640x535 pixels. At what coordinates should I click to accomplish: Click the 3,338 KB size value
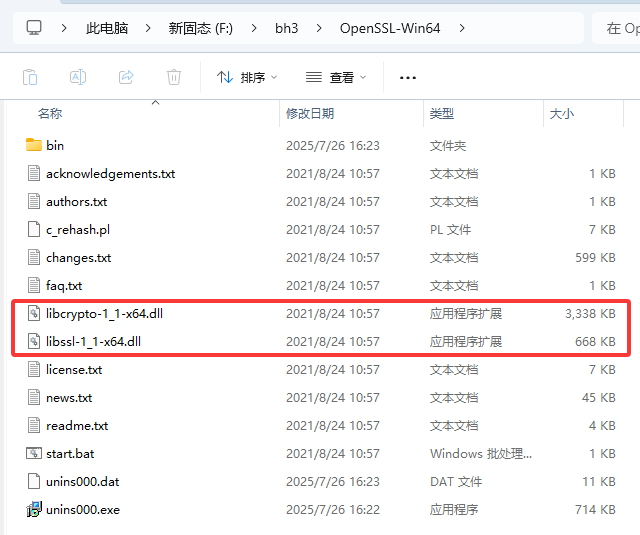(590, 313)
